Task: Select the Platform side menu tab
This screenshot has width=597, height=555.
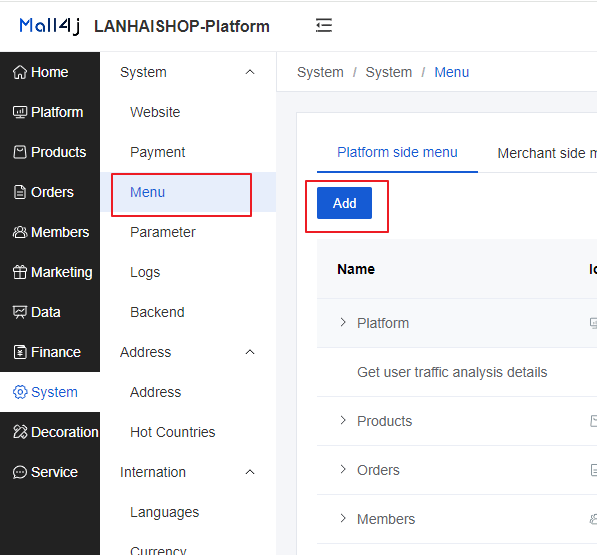Action: pos(397,152)
